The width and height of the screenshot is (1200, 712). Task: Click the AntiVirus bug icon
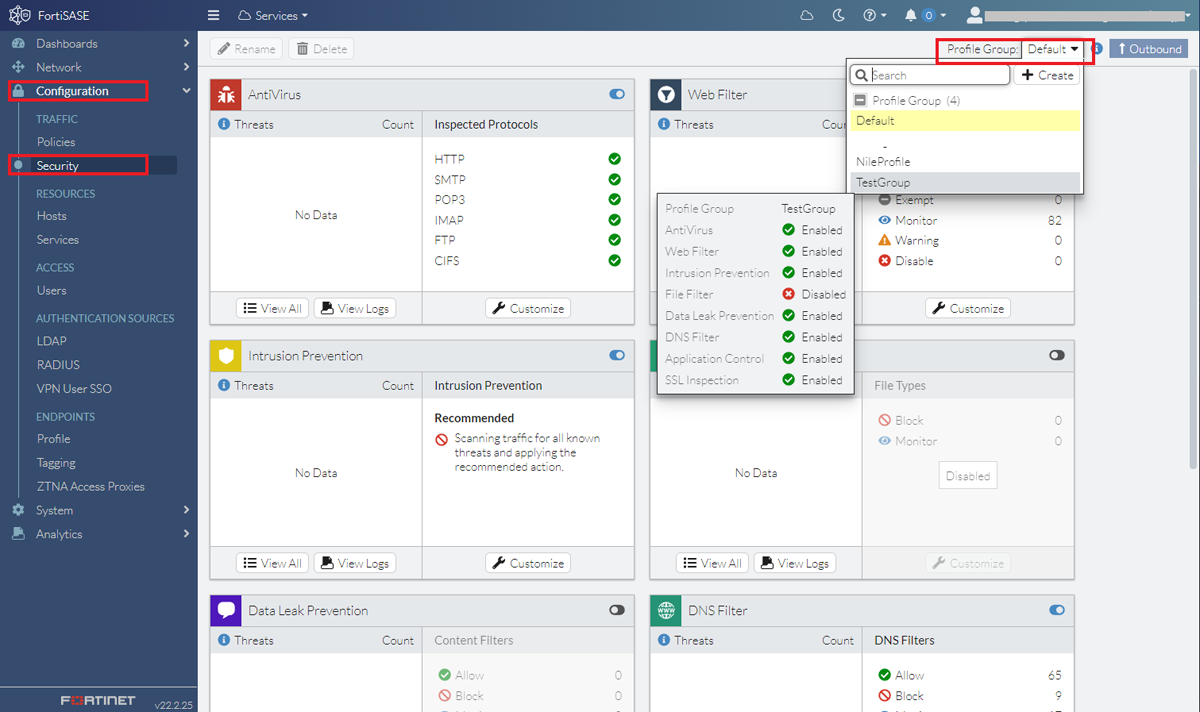[x=226, y=94]
